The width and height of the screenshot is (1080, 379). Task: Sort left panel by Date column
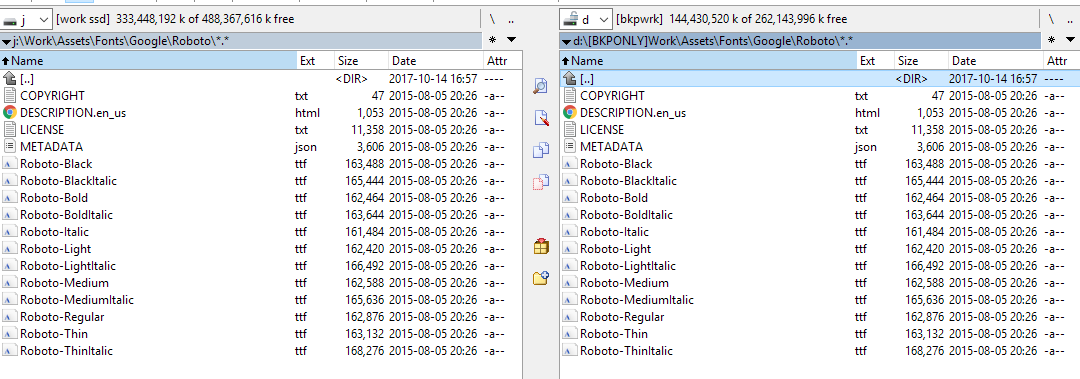[x=435, y=61]
